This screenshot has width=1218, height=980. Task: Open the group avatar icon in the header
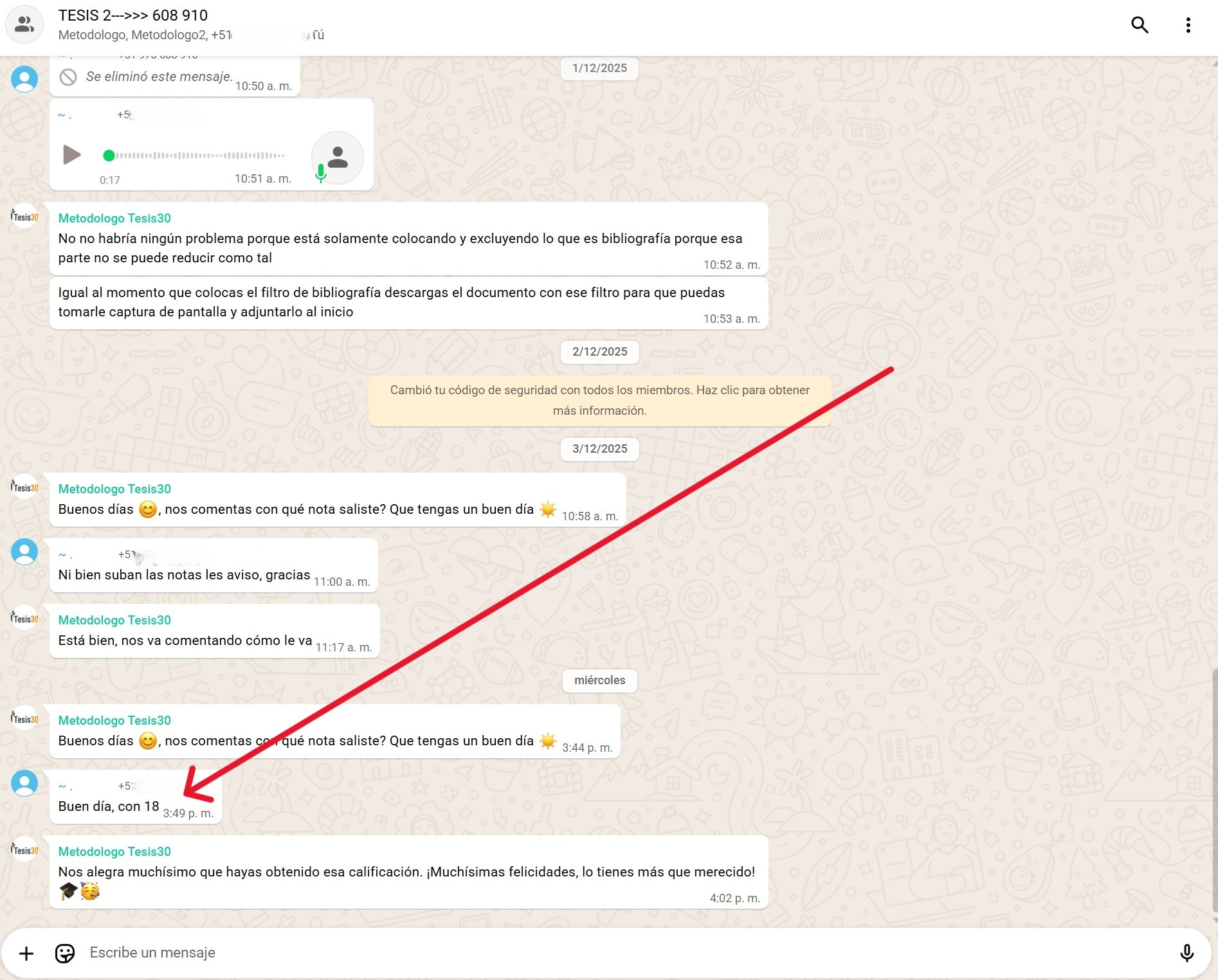[24, 24]
